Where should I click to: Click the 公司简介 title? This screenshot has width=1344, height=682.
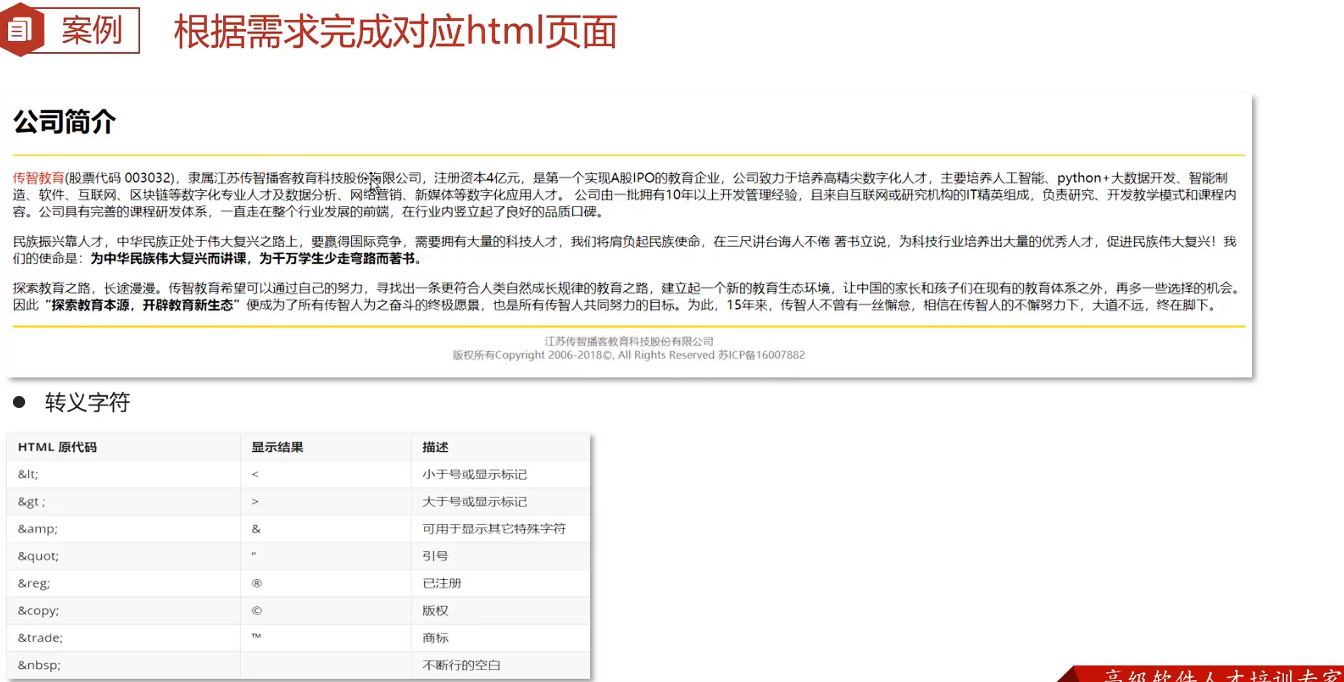(65, 123)
